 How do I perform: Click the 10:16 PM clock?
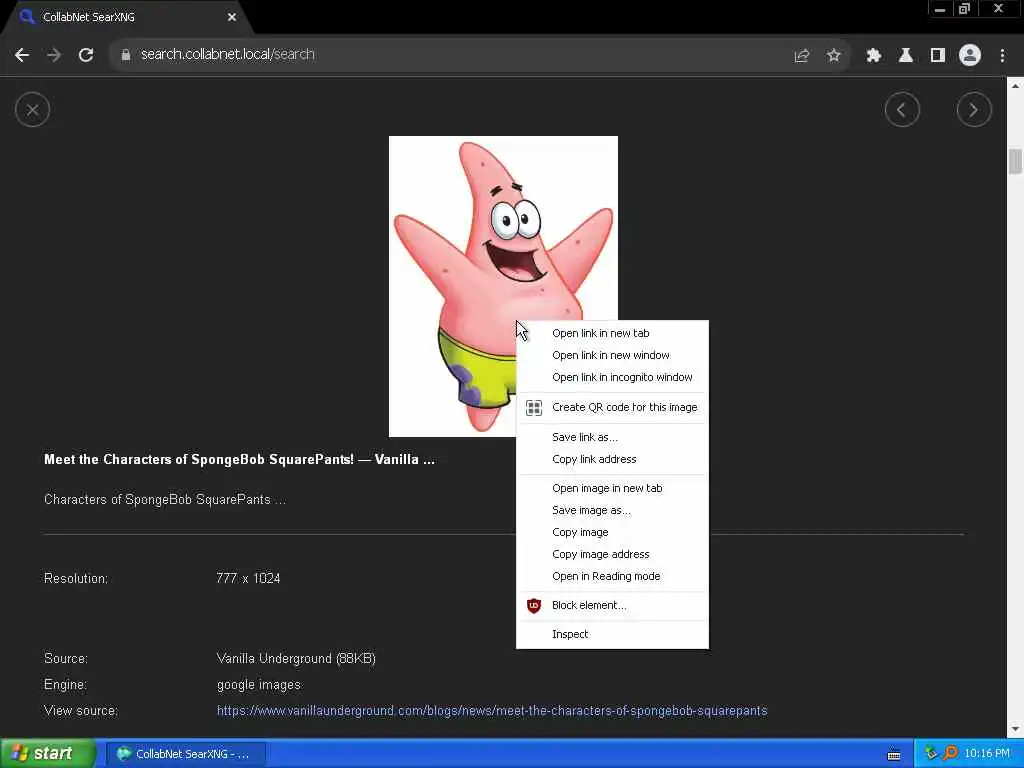[987, 754]
